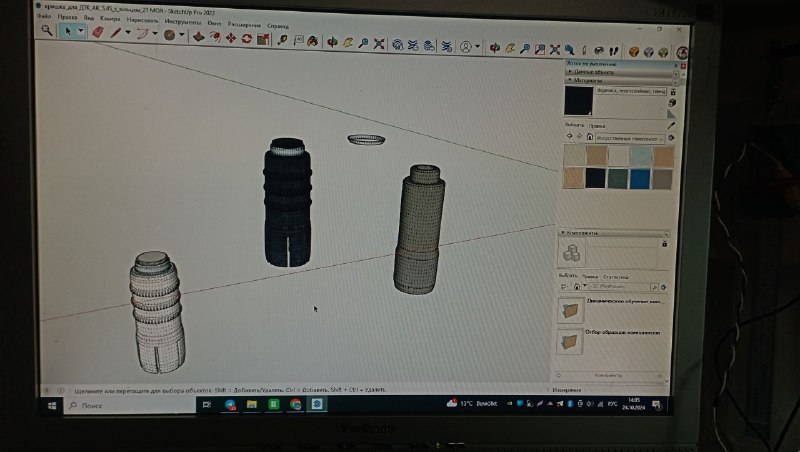Open the Файл menu

(44, 16)
